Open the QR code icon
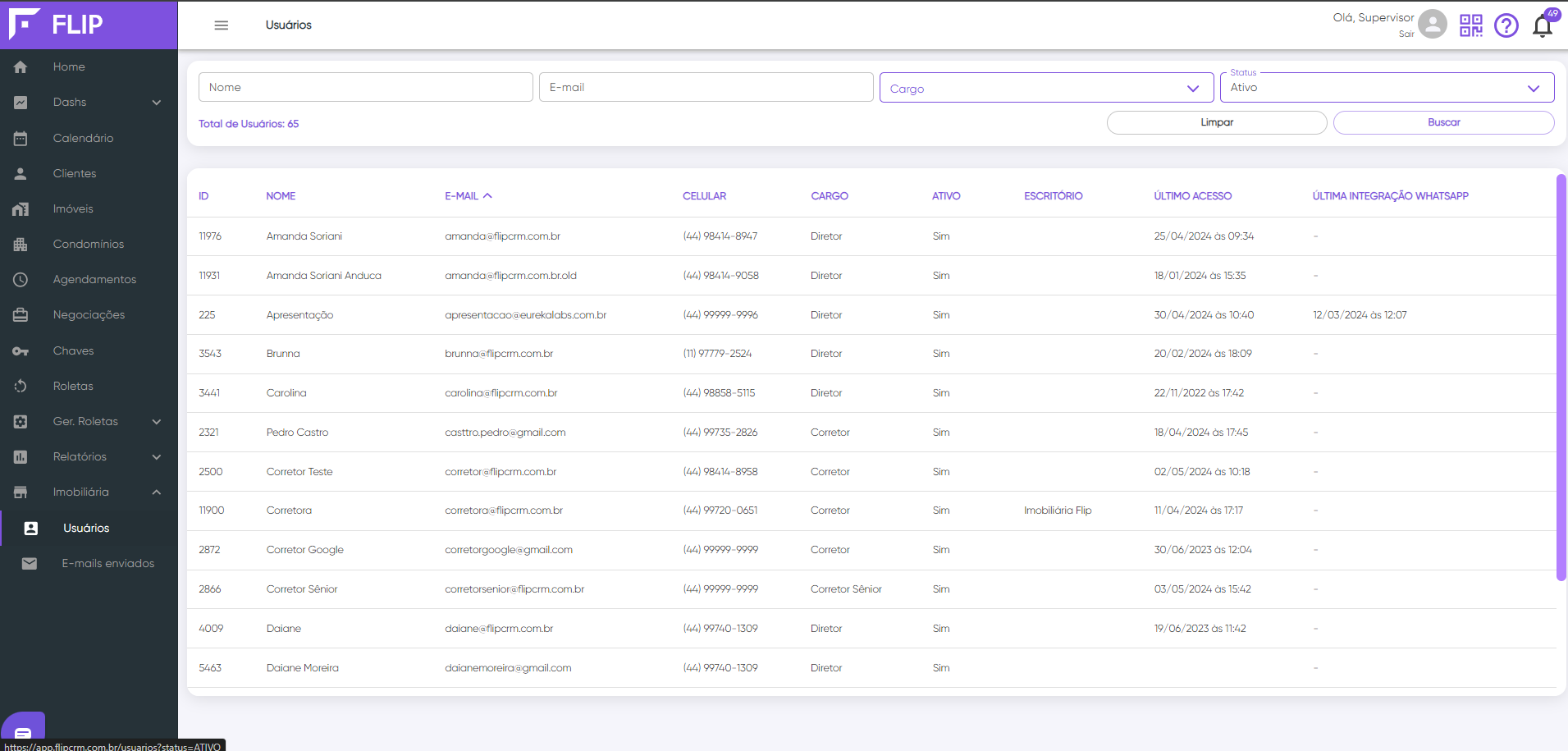This screenshot has width=1568, height=751. [x=1471, y=25]
